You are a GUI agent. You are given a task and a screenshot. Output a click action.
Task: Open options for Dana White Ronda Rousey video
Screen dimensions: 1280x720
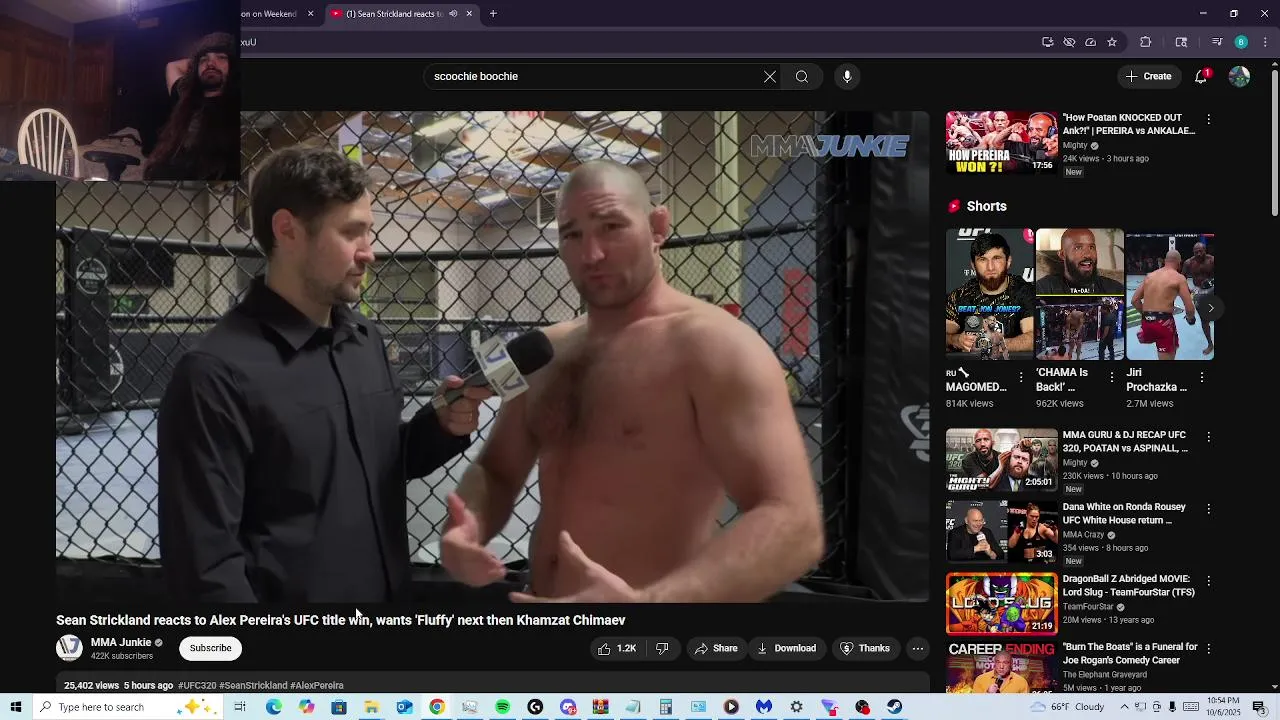pos(1208,509)
